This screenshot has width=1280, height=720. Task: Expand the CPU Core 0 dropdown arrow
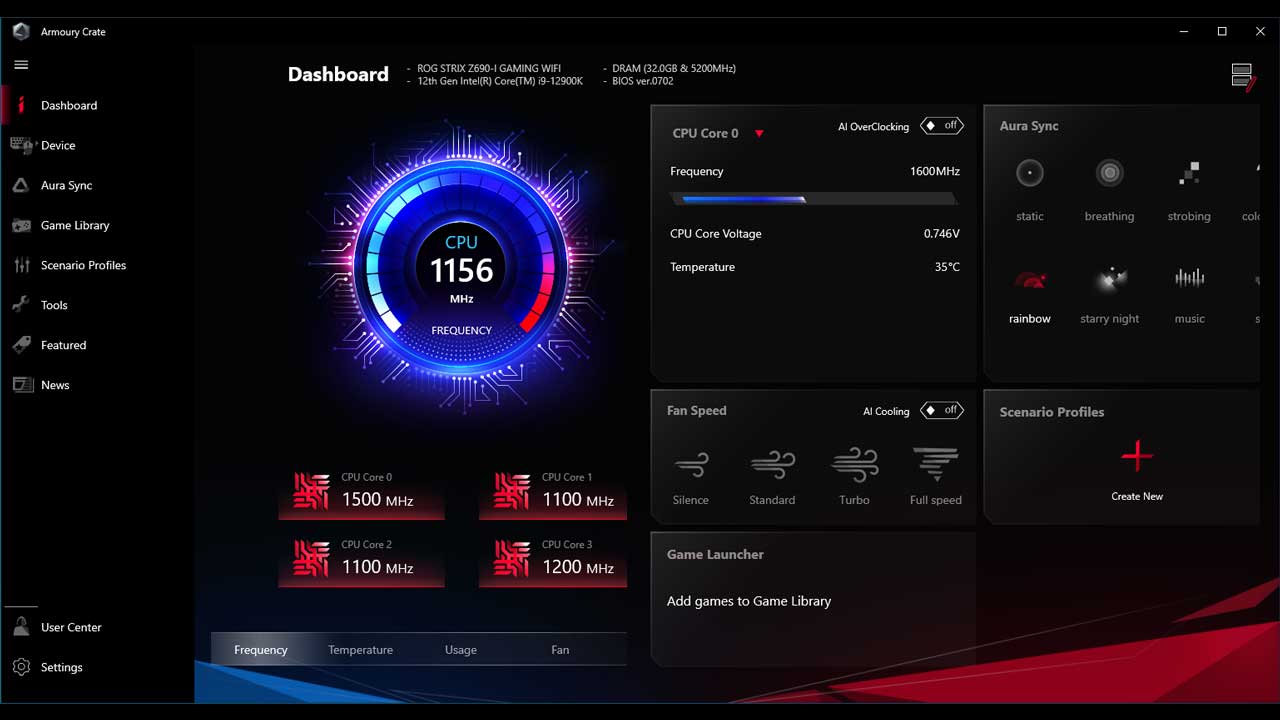click(759, 134)
